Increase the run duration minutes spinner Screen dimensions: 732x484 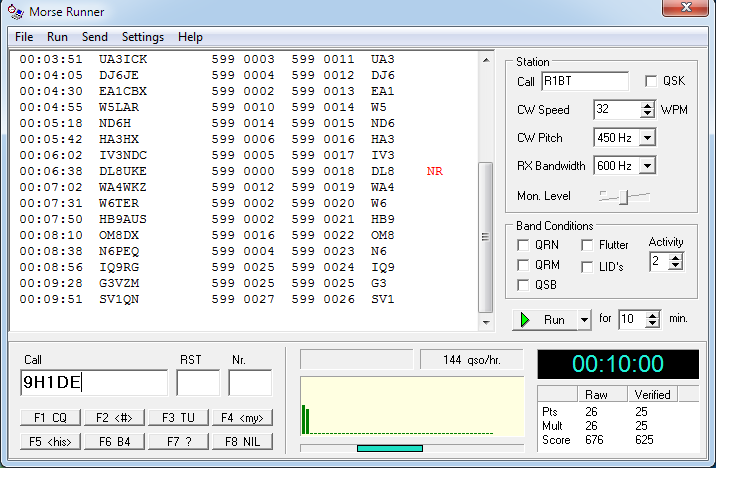pyautogui.click(x=653, y=315)
